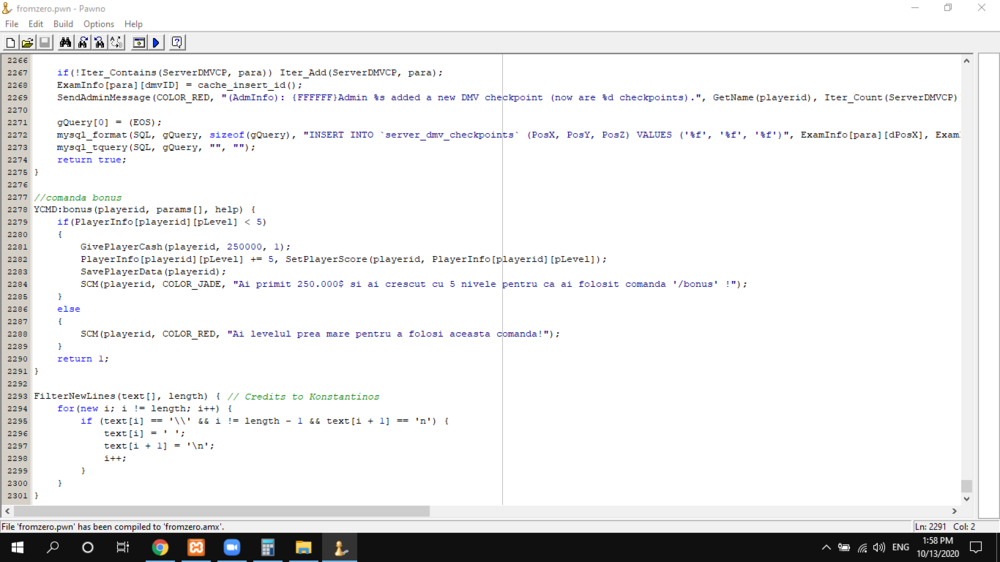Click the compile status message in status bar
Image resolution: width=1000 pixels, height=562 pixels.
coord(112,527)
